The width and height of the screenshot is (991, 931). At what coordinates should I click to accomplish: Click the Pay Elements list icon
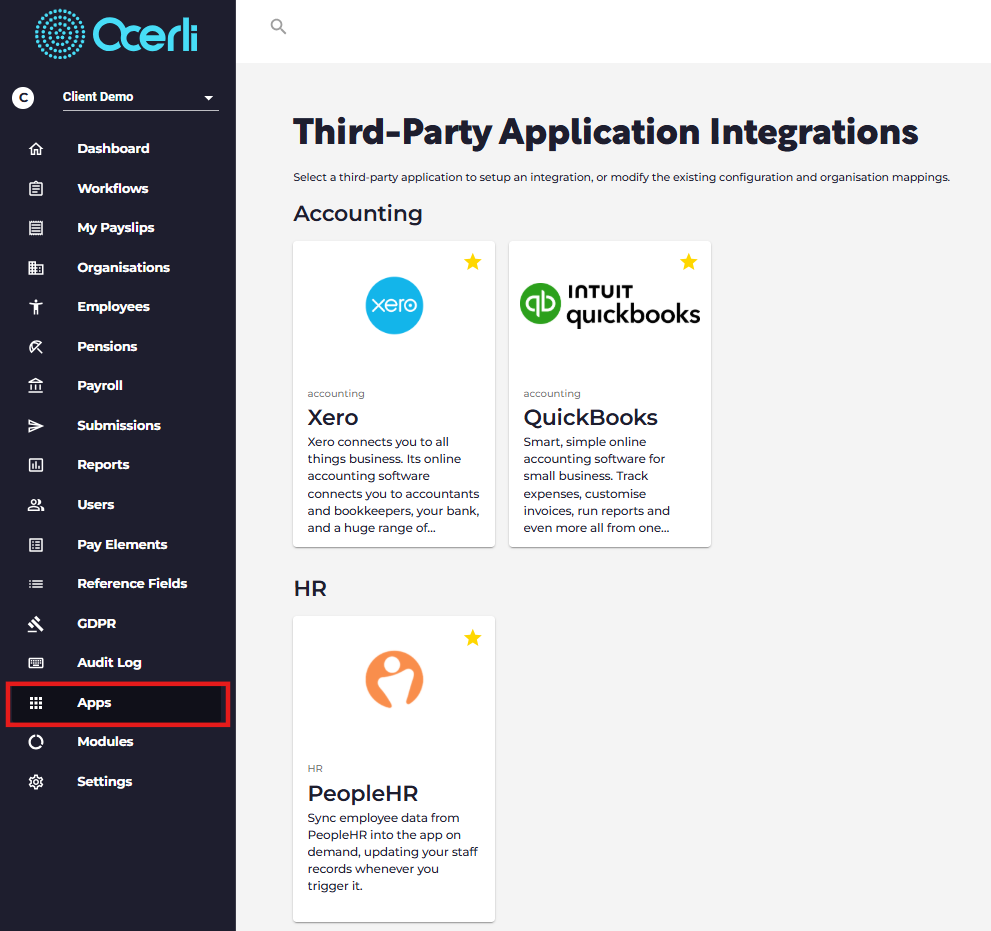coord(36,544)
